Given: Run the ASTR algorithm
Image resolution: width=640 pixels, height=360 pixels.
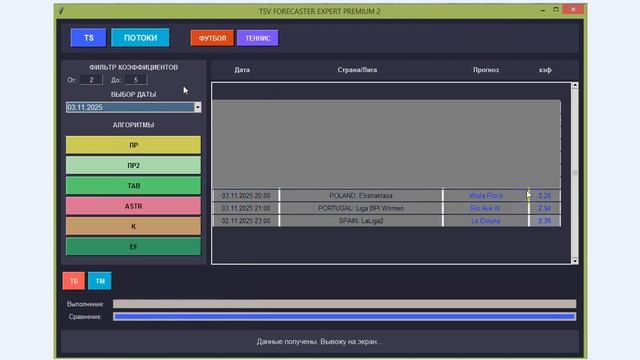Looking at the screenshot, I should pos(133,206).
